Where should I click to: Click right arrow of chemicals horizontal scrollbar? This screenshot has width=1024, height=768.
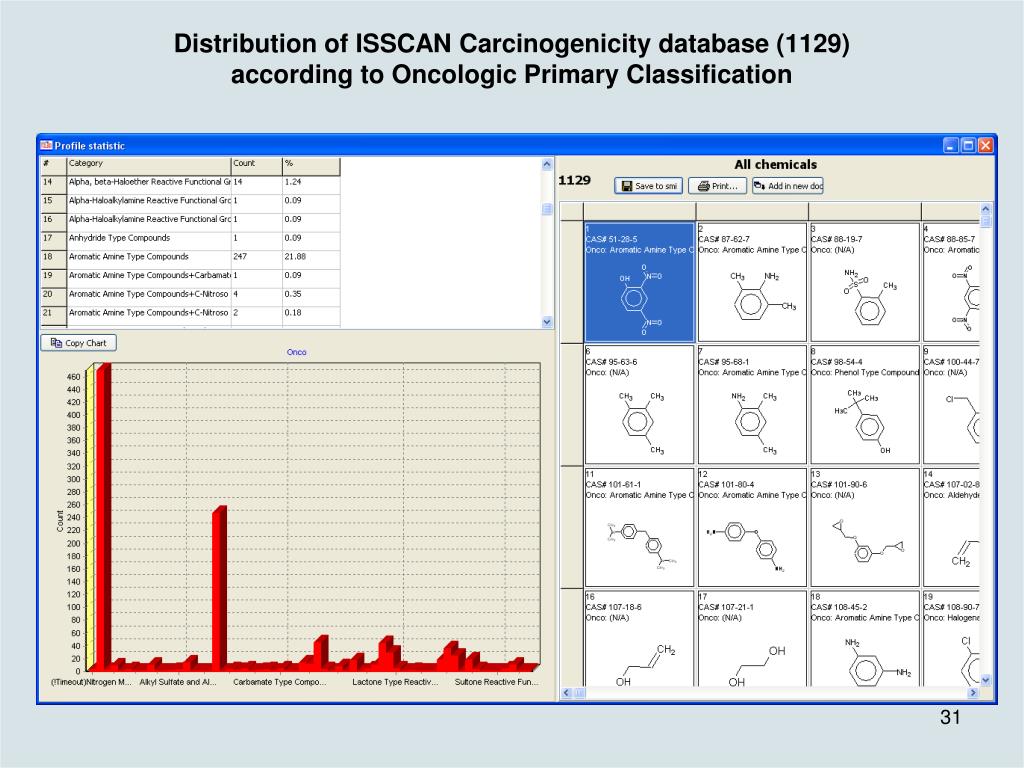tap(973, 692)
